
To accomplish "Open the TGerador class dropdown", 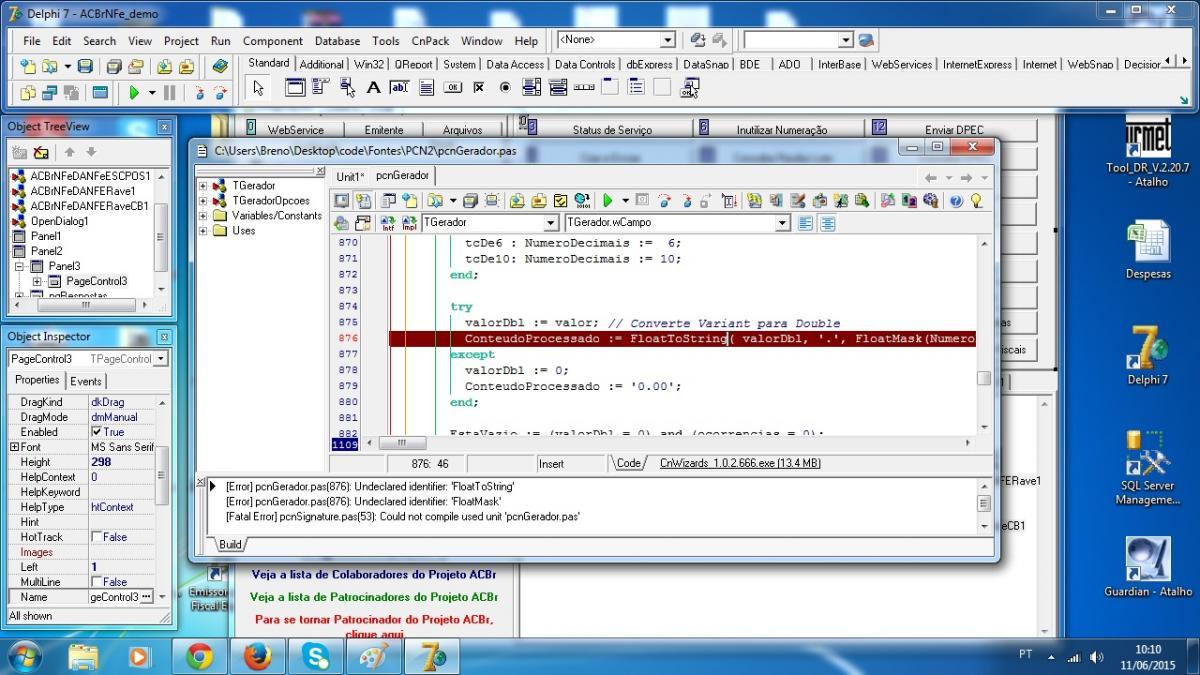I will pyautogui.click(x=551, y=223).
